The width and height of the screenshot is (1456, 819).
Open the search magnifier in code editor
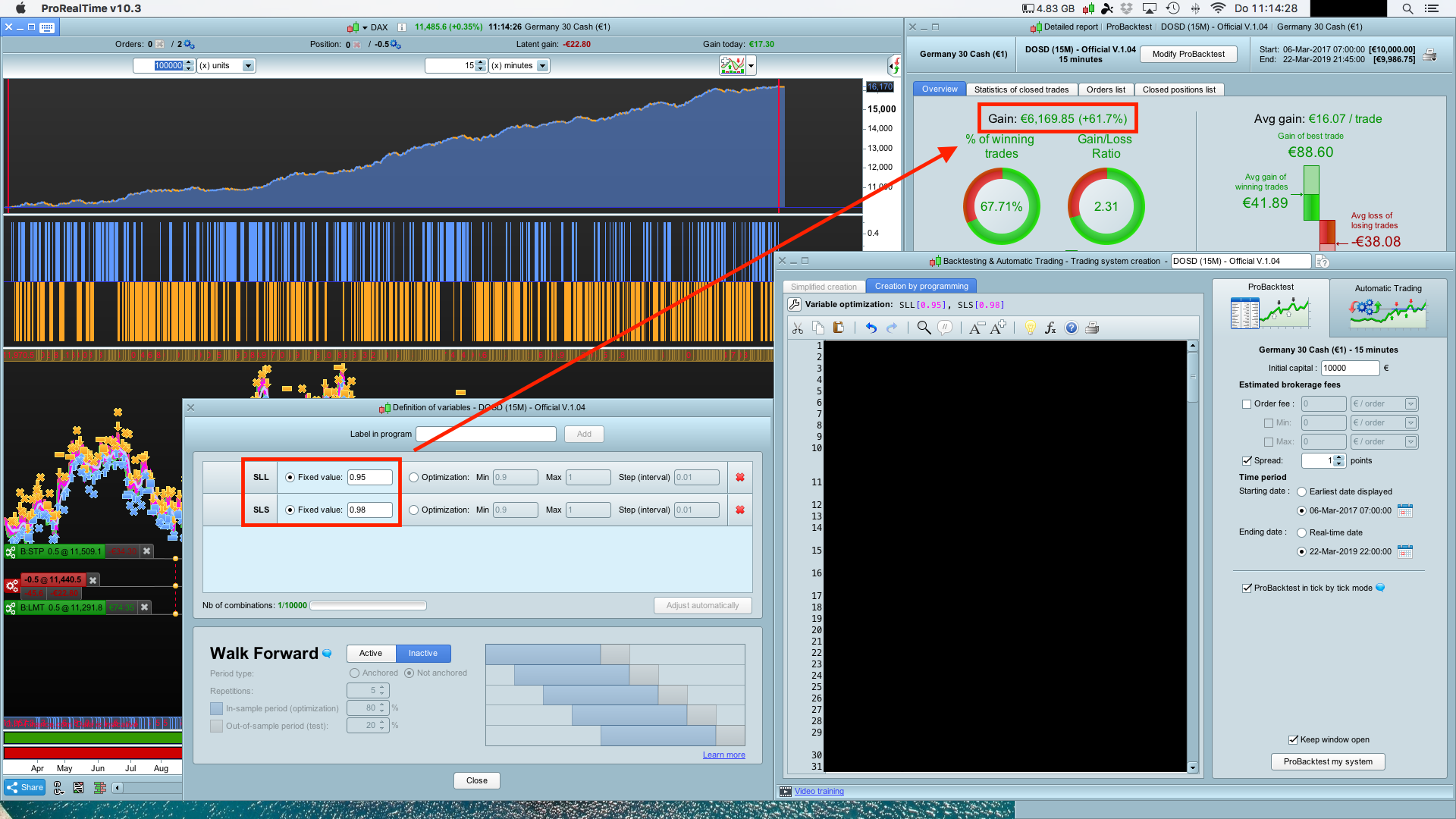(923, 328)
